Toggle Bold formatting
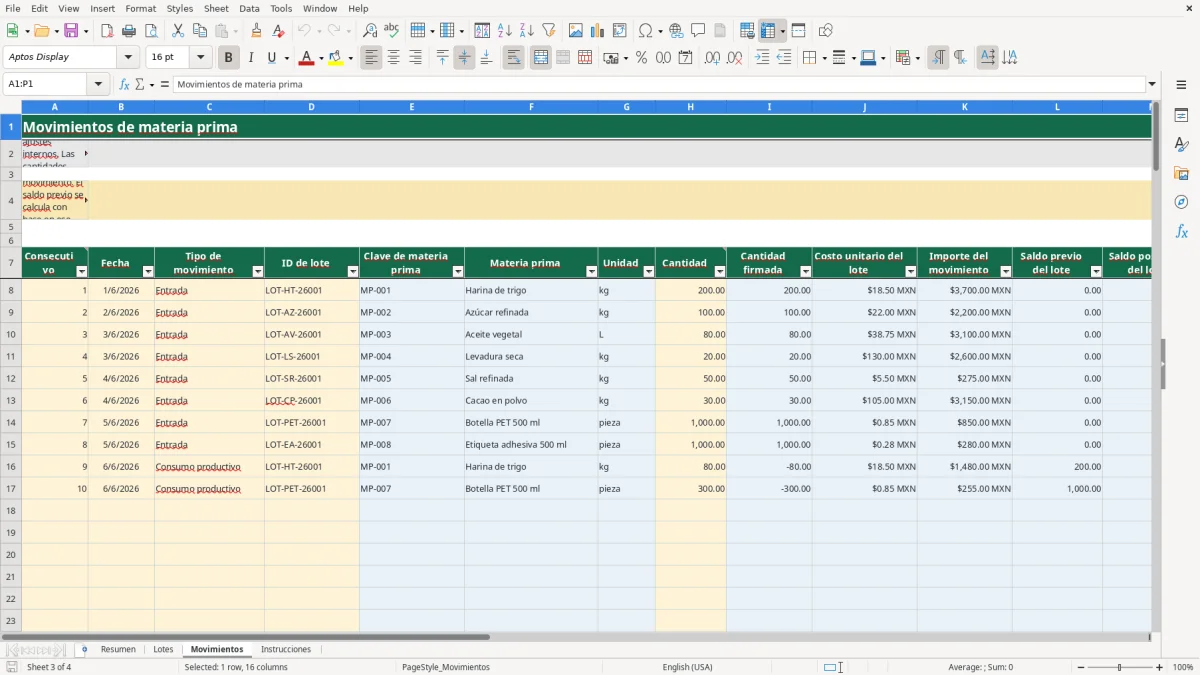This screenshot has height=675, width=1200. click(229, 58)
